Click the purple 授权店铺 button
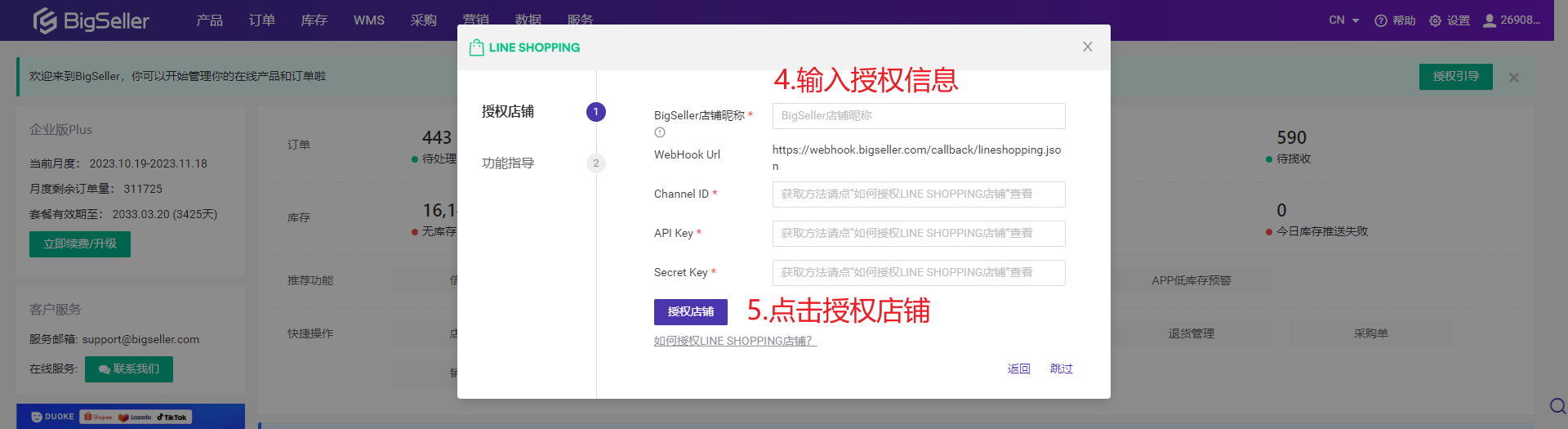Screen dimensions: 1568x429 coord(691,312)
